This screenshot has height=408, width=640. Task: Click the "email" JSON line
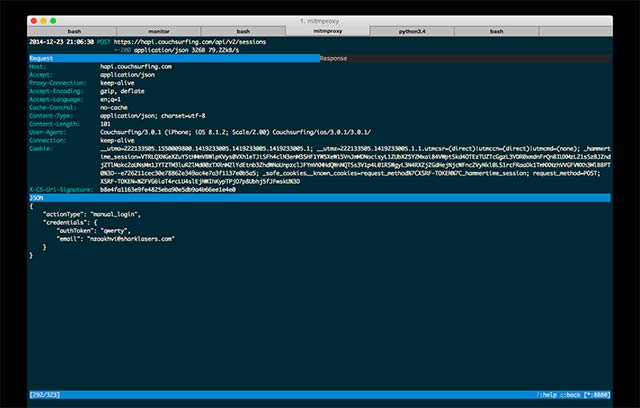(x=116, y=238)
